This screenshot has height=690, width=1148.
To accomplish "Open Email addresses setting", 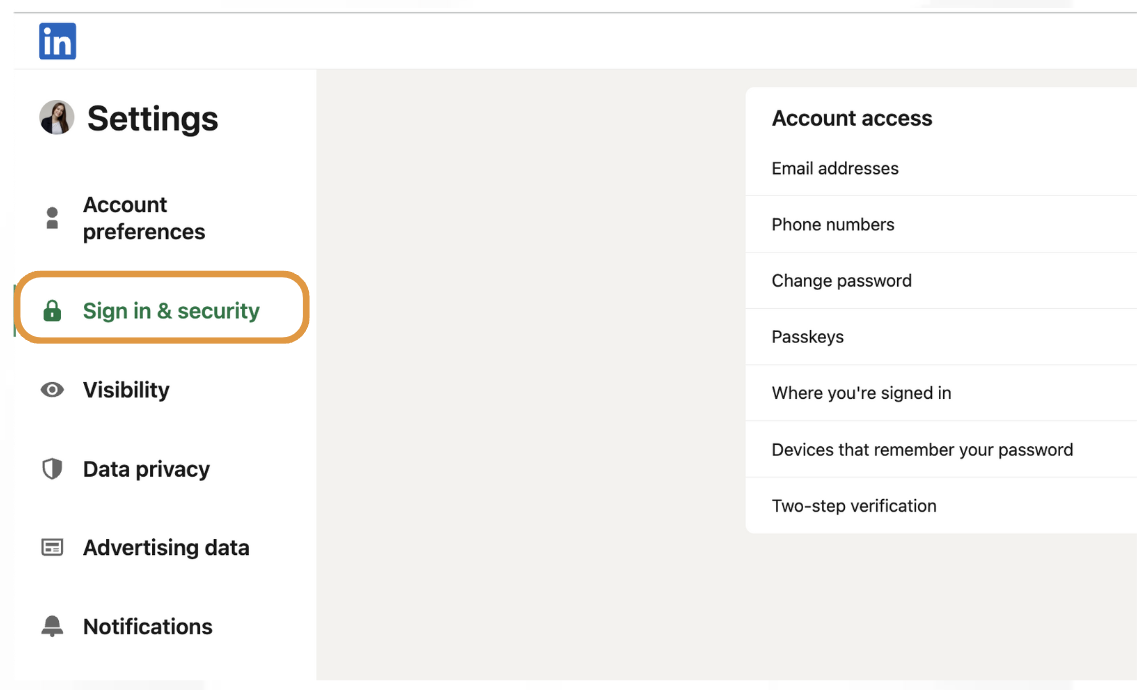I will [x=941, y=168].
